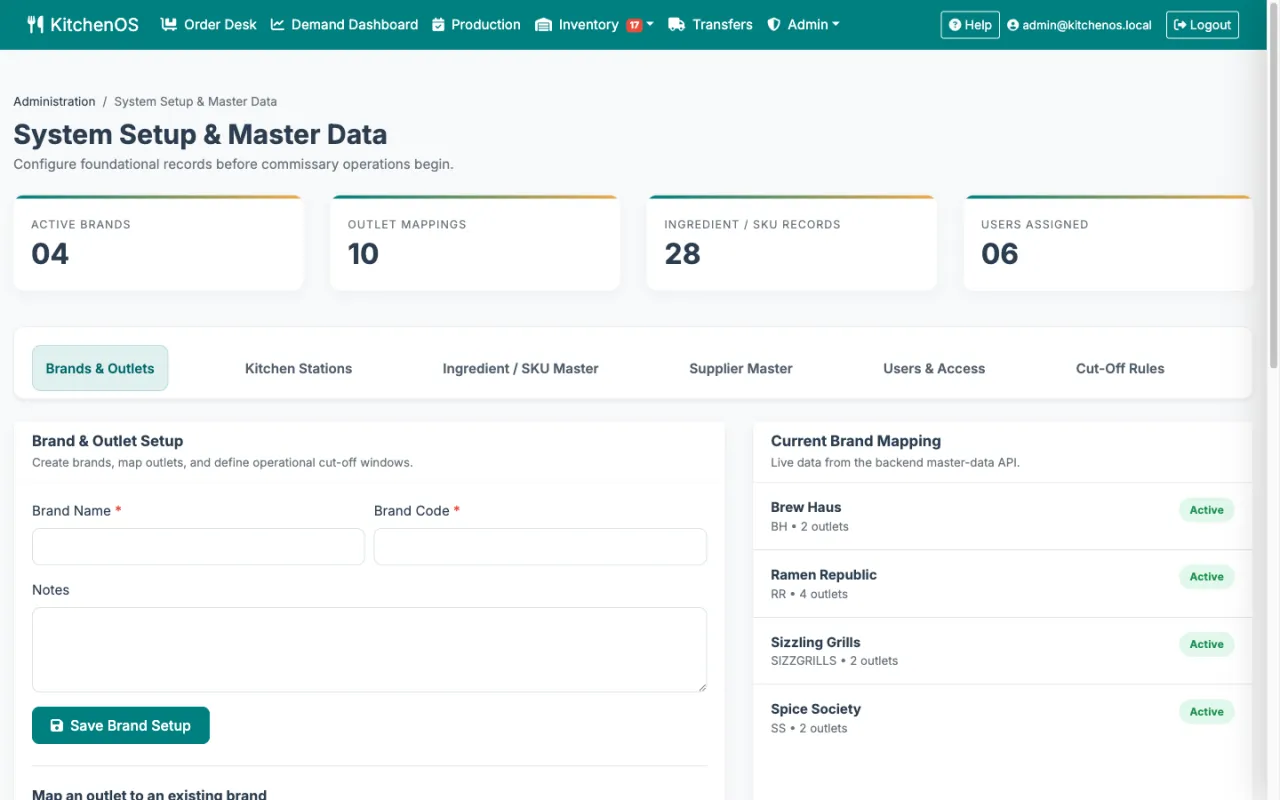
Task: Focus the Brand Code input field
Action: click(540, 547)
